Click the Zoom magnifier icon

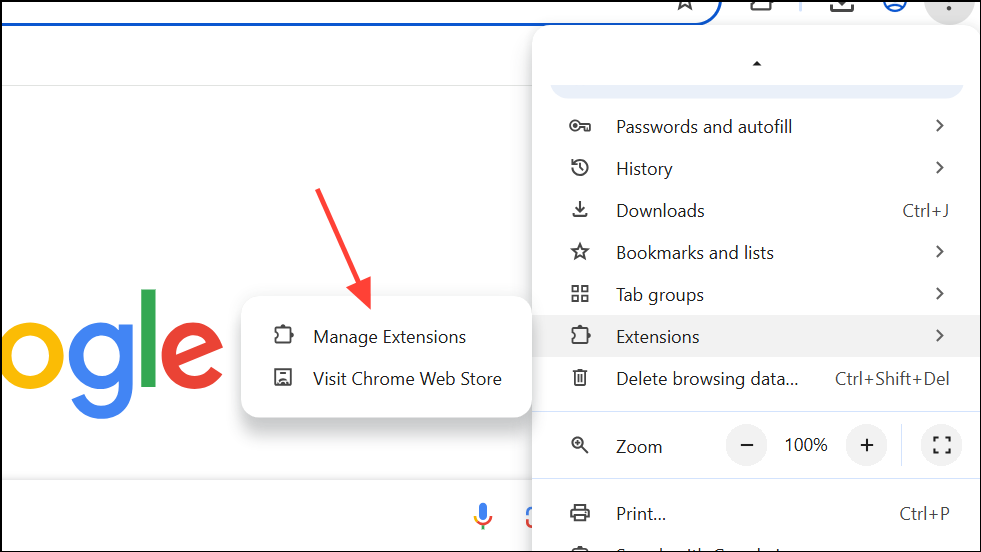tap(580, 446)
